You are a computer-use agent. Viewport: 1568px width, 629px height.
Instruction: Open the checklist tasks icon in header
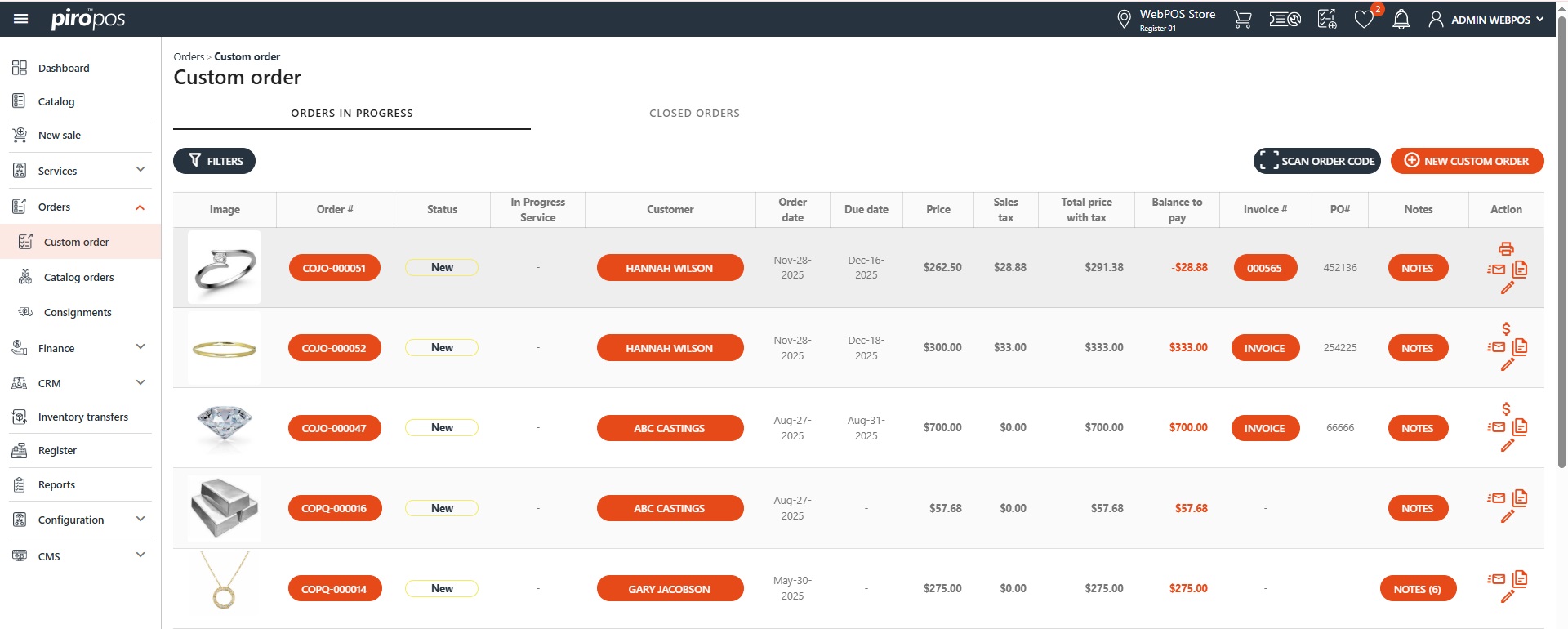coord(1327,20)
